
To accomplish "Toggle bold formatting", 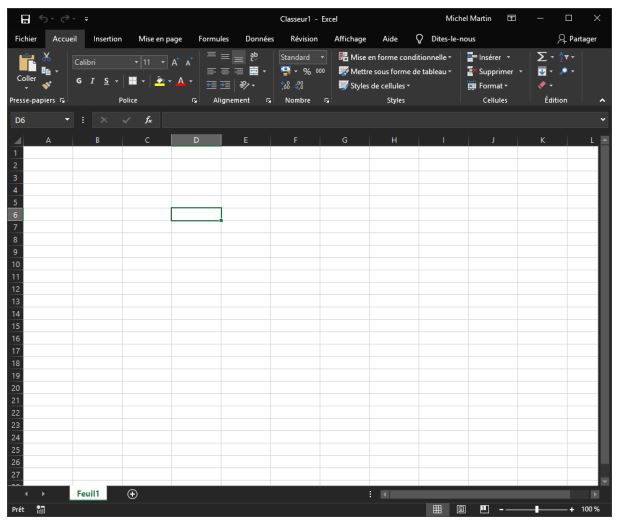I will click(x=78, y=79).
